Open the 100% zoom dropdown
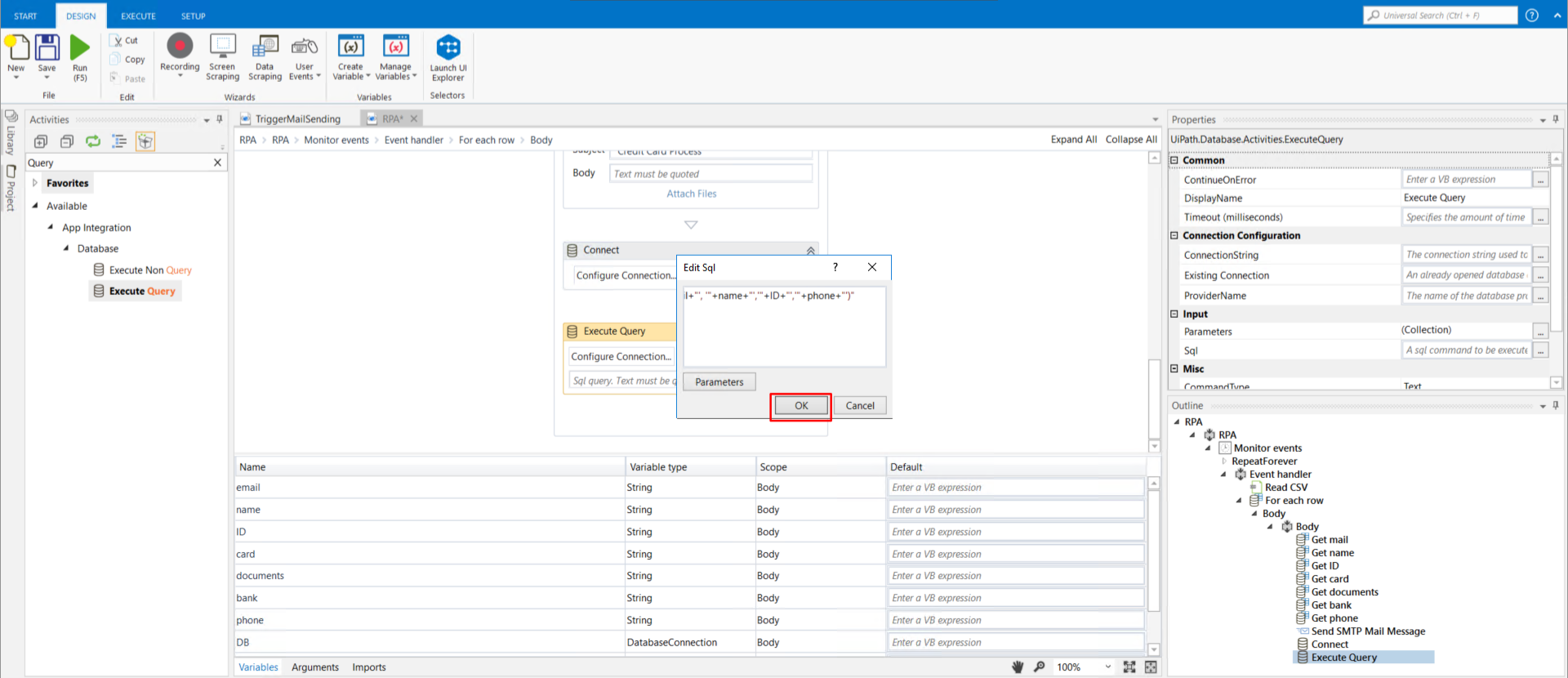This screenshot has height=678, width=1568. tap(1107, 667)
